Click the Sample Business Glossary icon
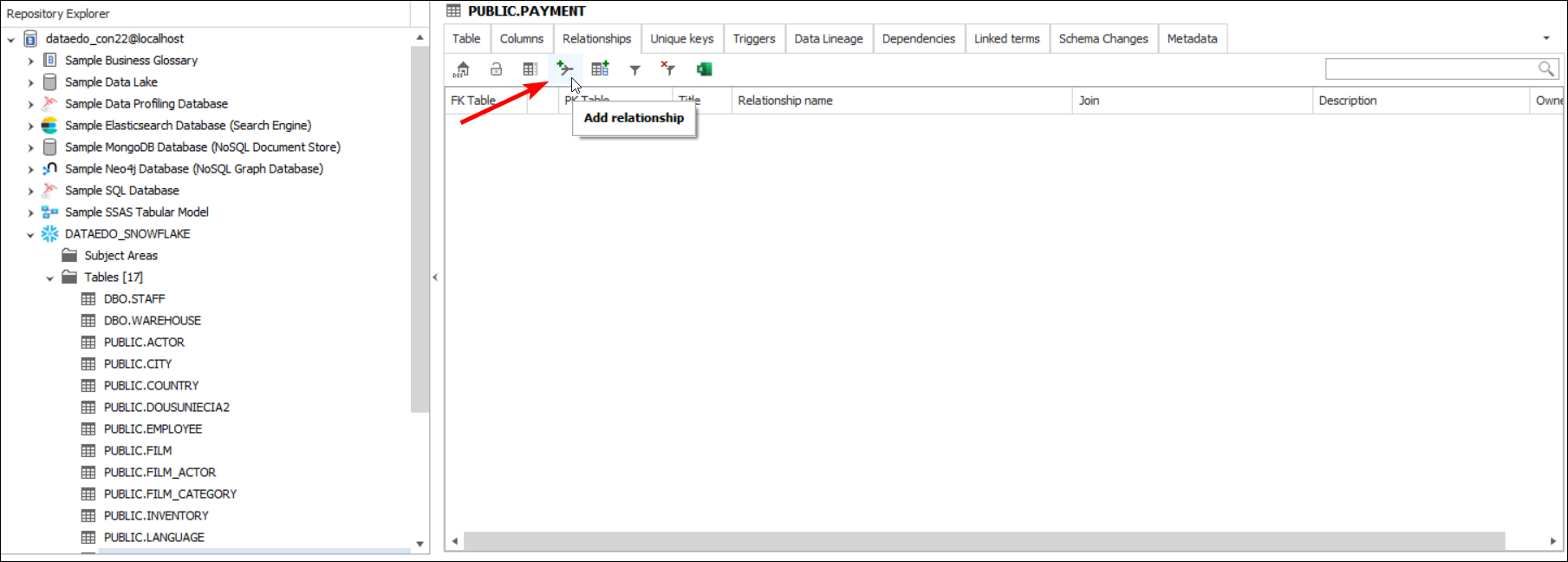This screenshot has height=562, width=1568. click(x=50, y=60)
